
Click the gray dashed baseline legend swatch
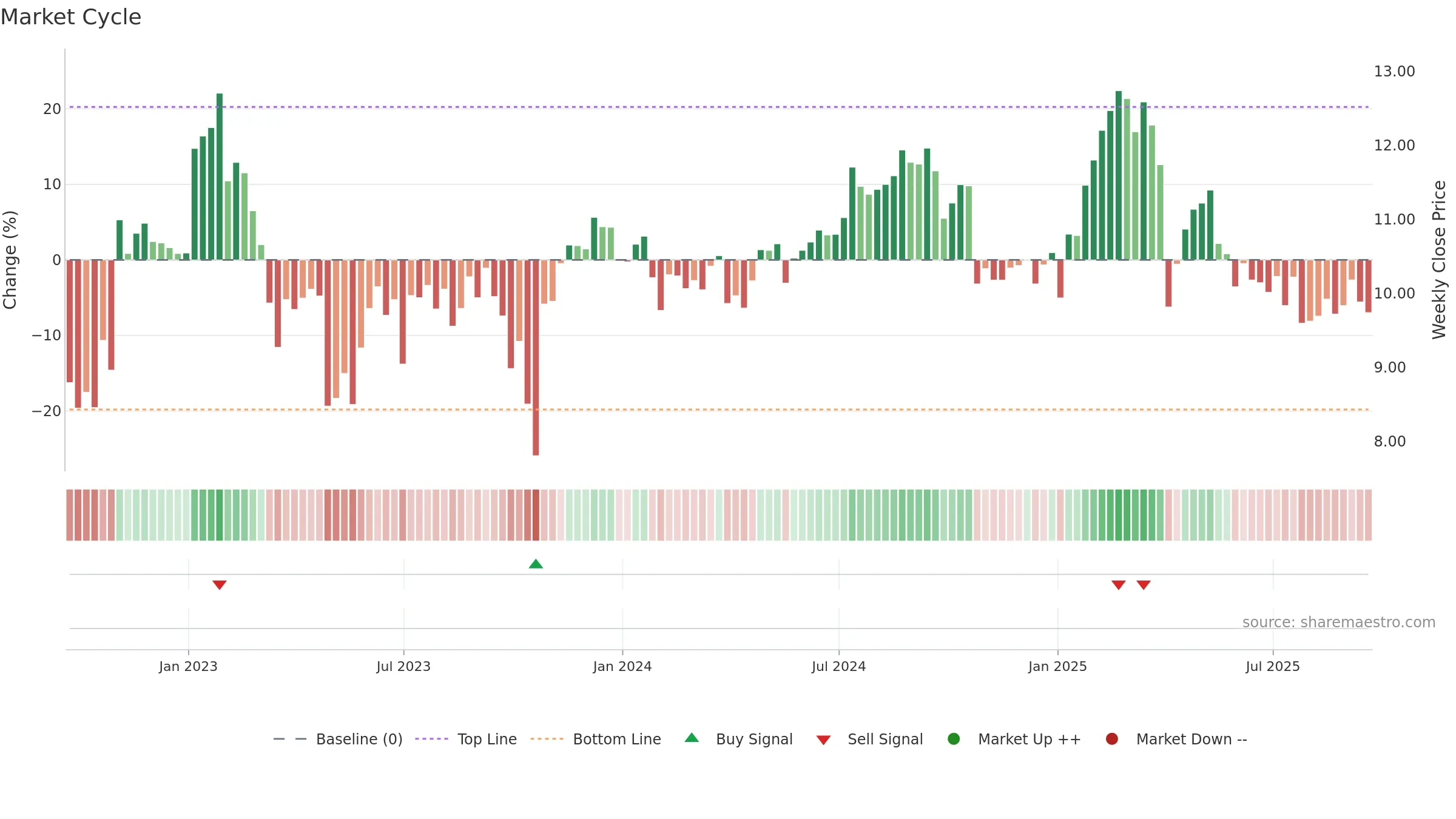[290, 739]
